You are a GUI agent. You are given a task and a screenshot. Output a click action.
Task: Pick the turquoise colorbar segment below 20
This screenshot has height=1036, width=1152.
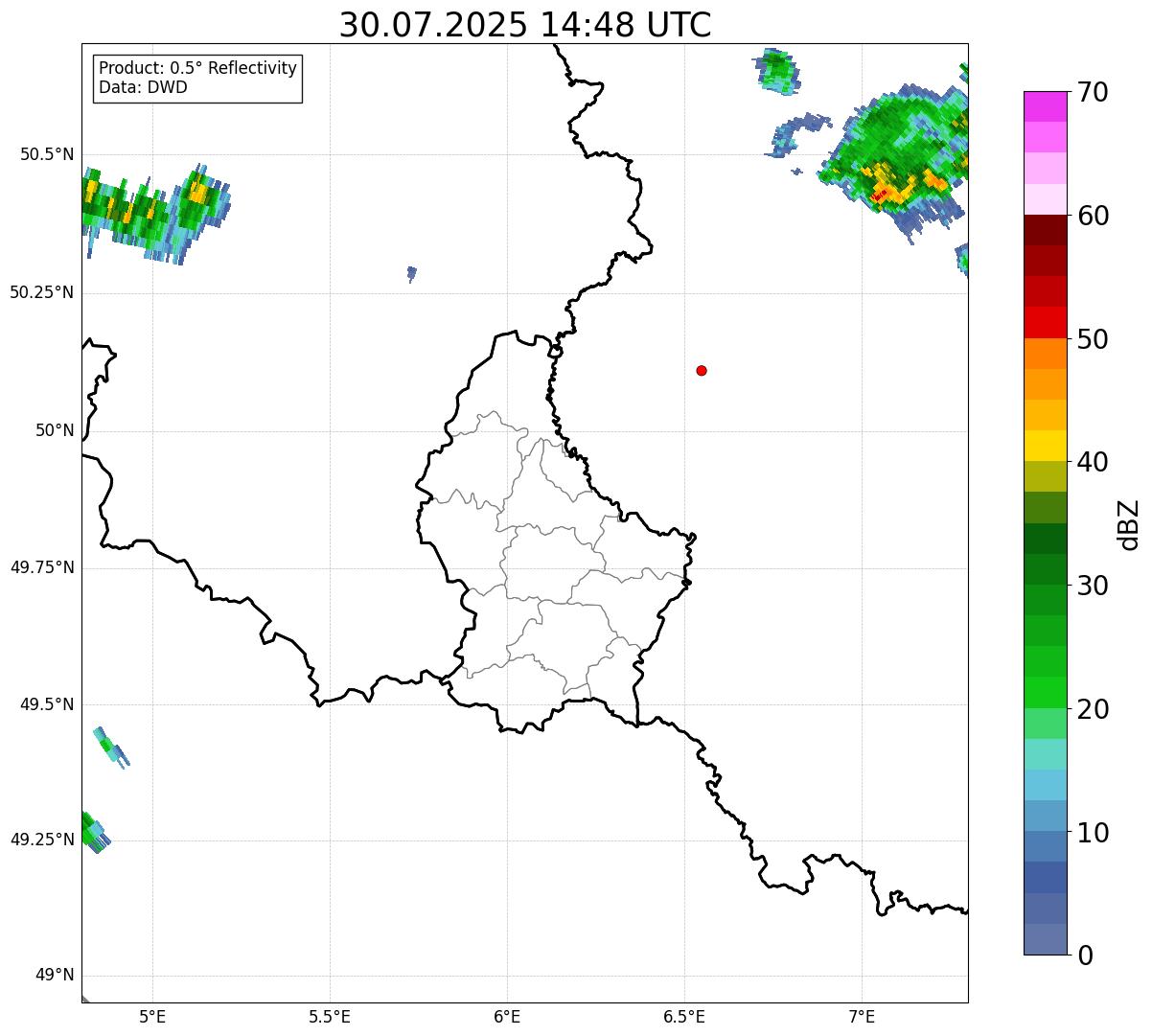pos(1046,754)
